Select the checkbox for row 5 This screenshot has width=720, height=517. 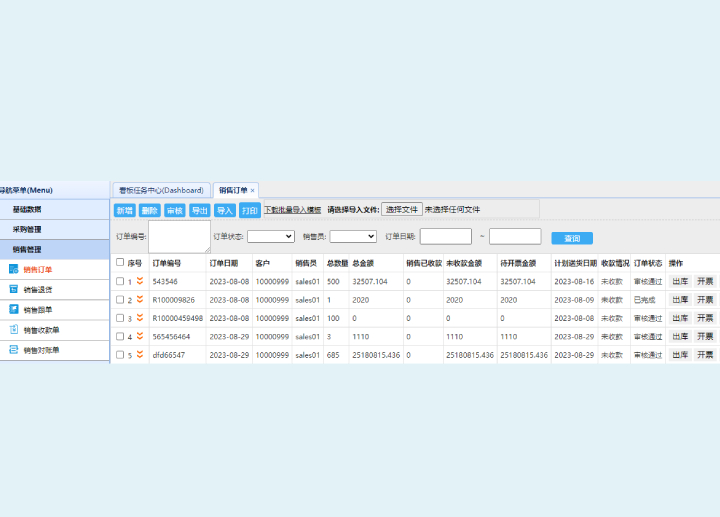[120, 355]
